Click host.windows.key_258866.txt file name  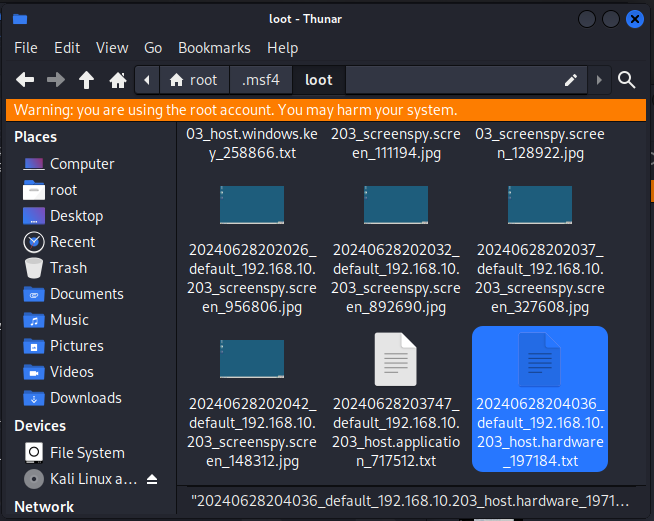point(252,143)
